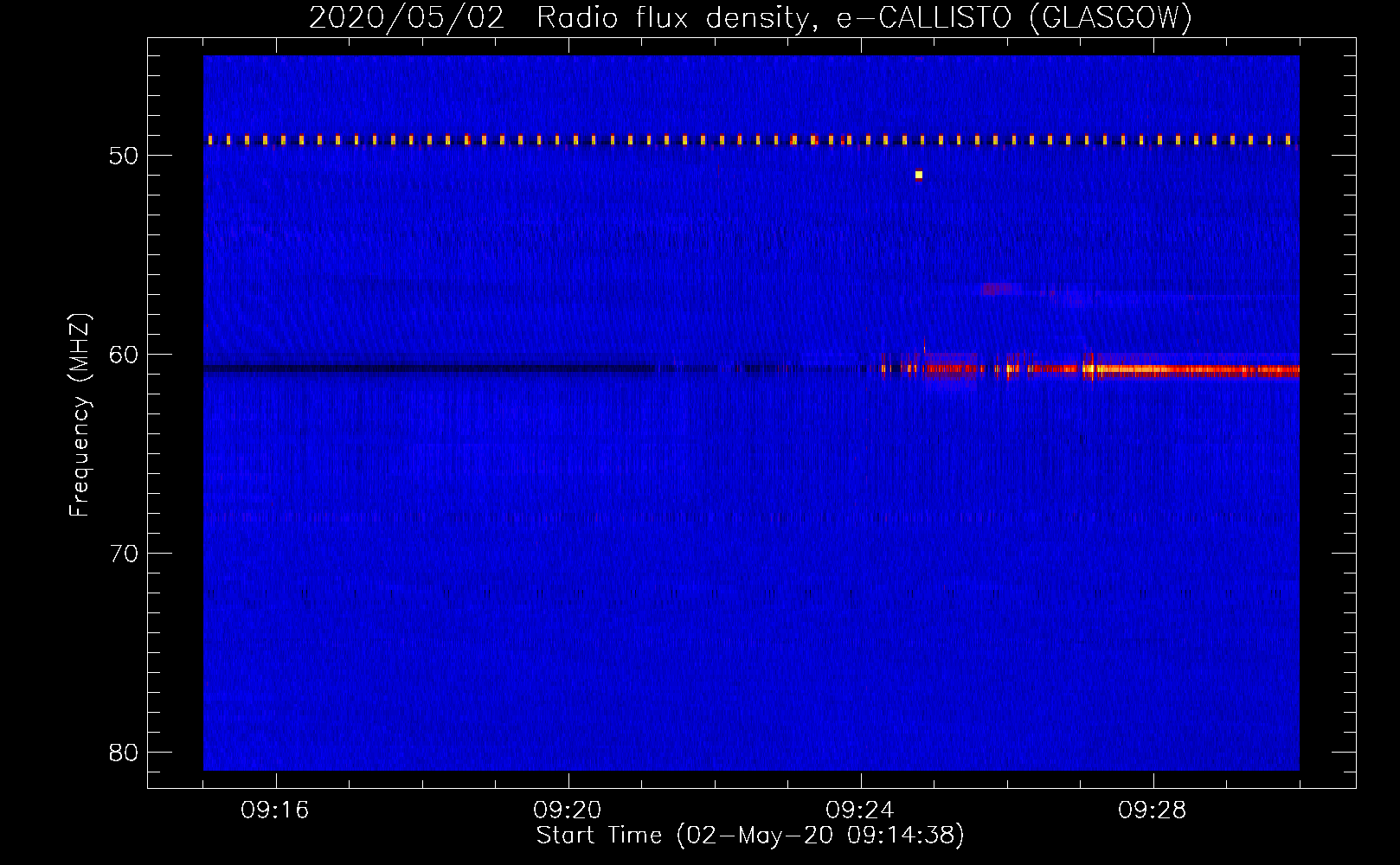Click the 'Start Time (02-May-20 09:14:38)' label
1400x865 pixels.
pos(750,836)
